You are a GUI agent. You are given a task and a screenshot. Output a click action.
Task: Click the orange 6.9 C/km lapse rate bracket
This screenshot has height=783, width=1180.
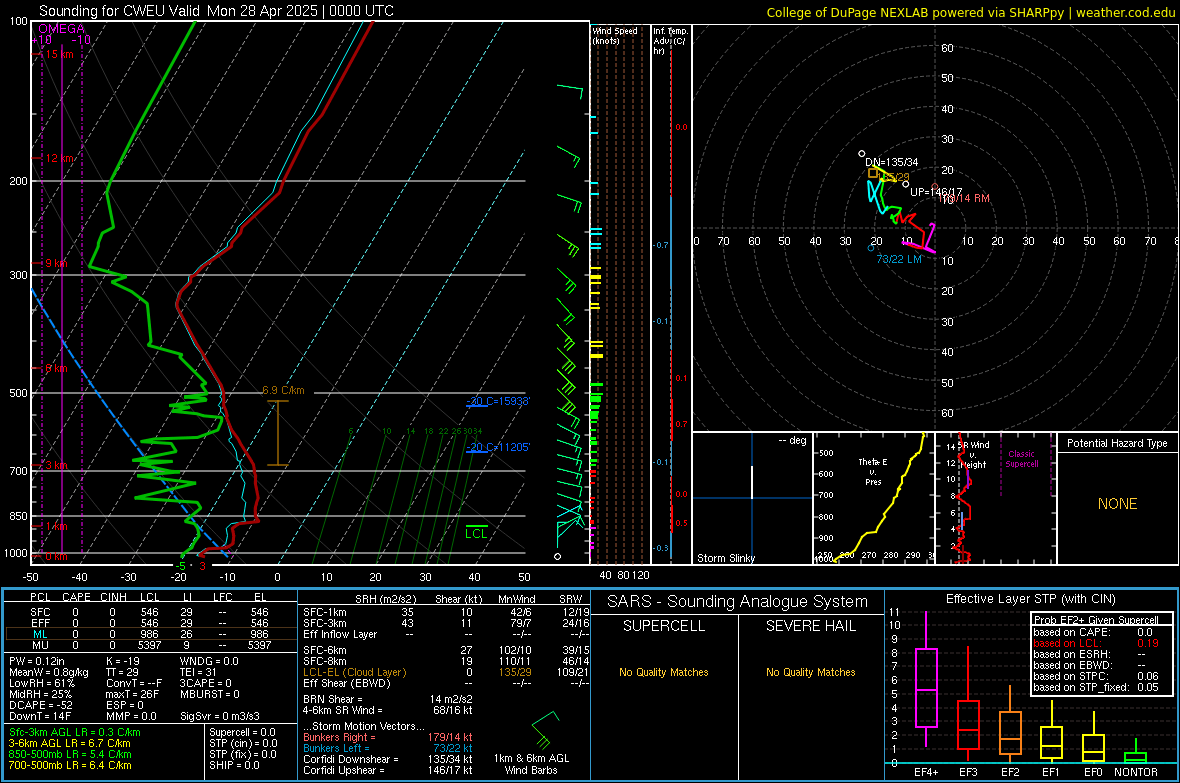[278, 433]
